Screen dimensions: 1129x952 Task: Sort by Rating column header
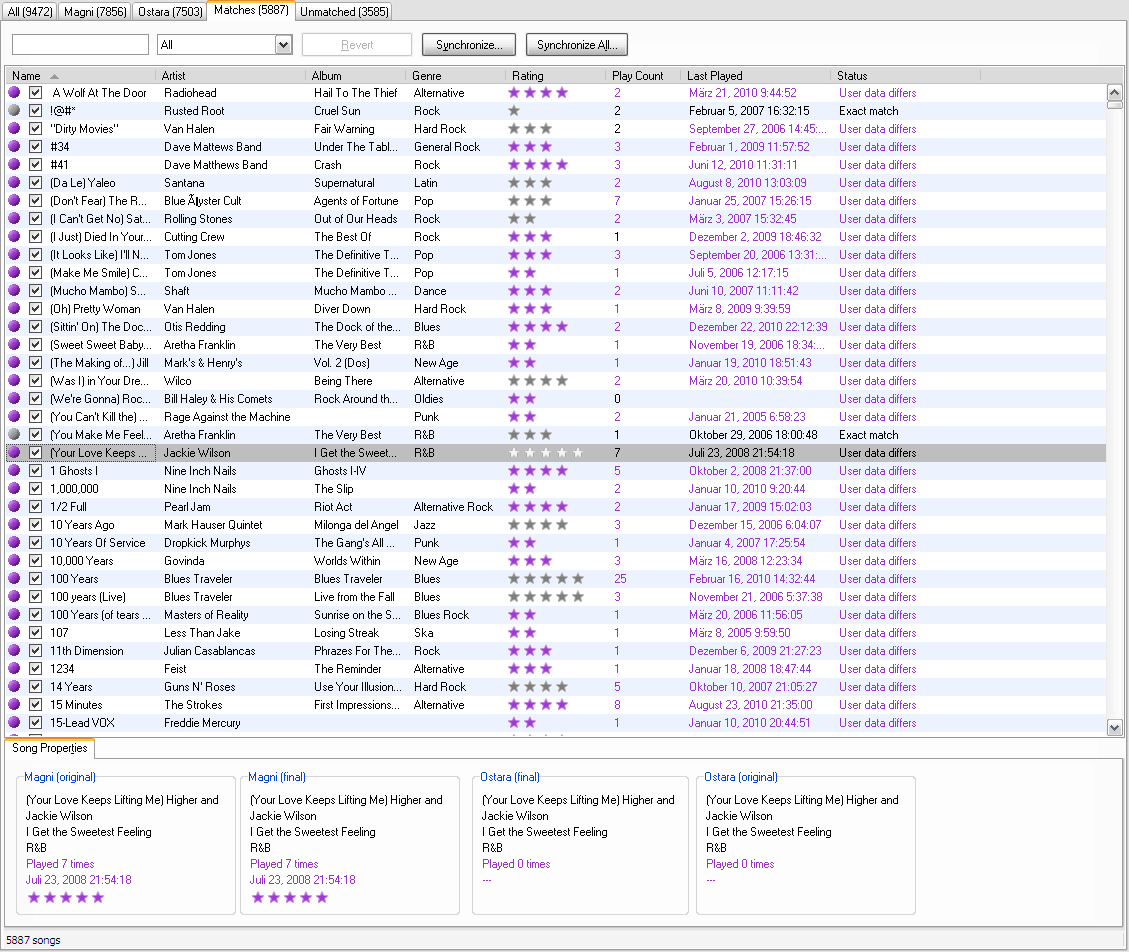click(556, 76)
